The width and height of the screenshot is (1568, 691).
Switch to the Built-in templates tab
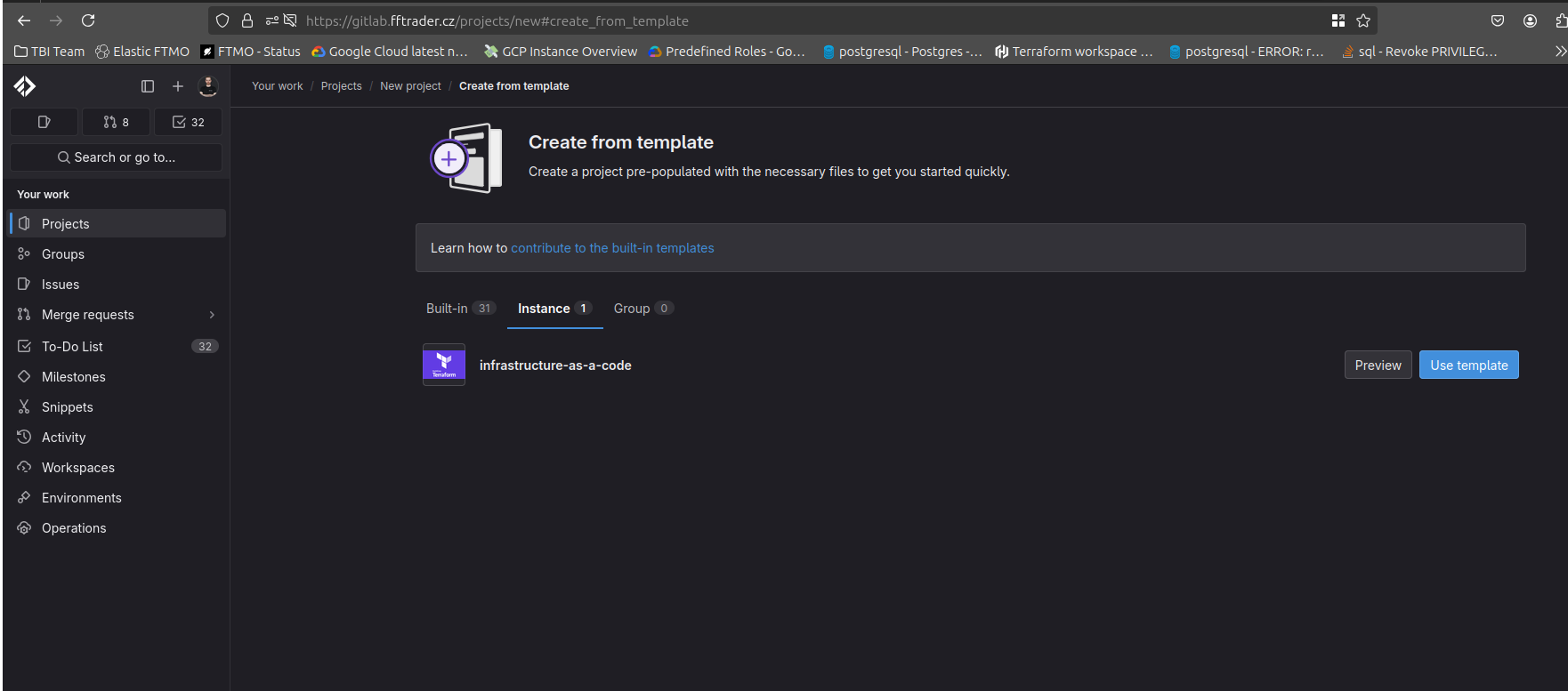pyautogui.click(x=459, y=309)
